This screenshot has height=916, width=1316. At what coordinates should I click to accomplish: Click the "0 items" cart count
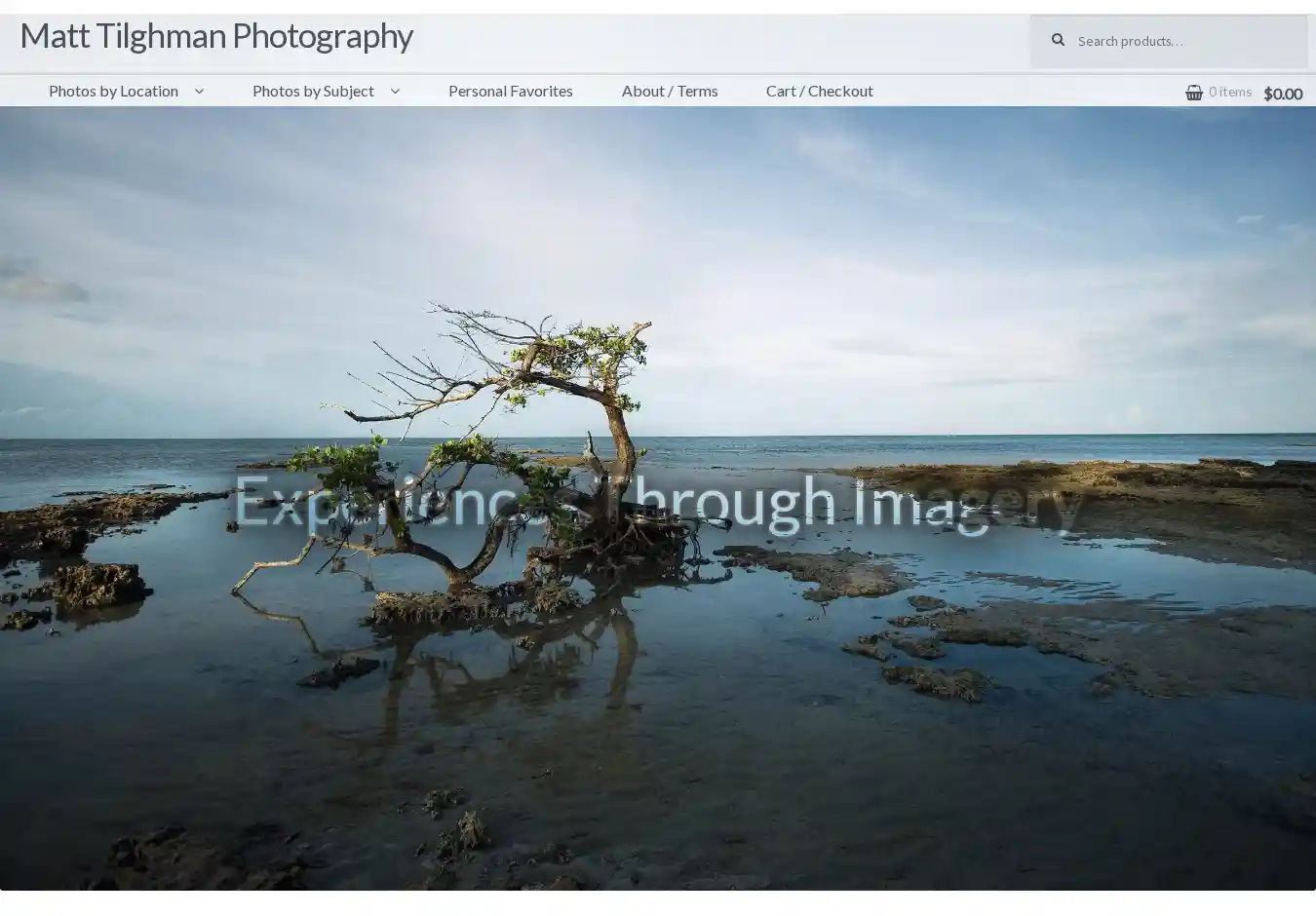pyautogui.click(x=1229, y=92)
